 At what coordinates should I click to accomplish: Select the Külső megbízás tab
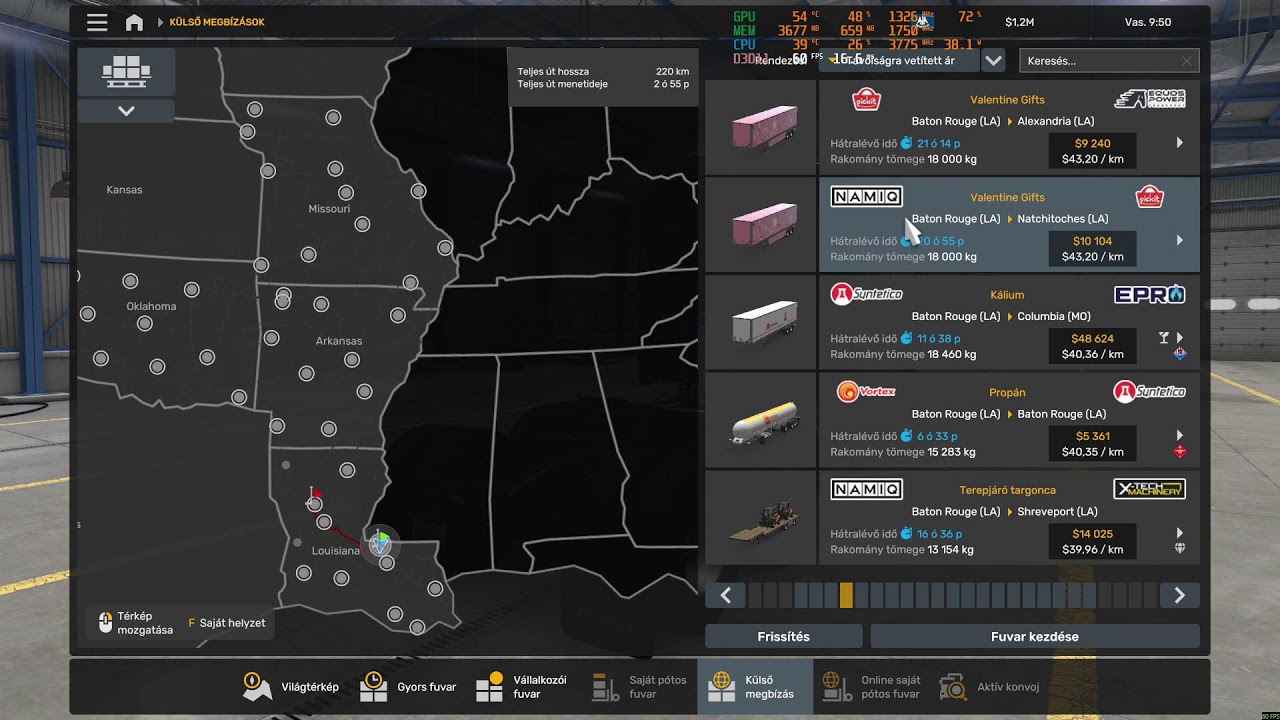pos(755,687)
